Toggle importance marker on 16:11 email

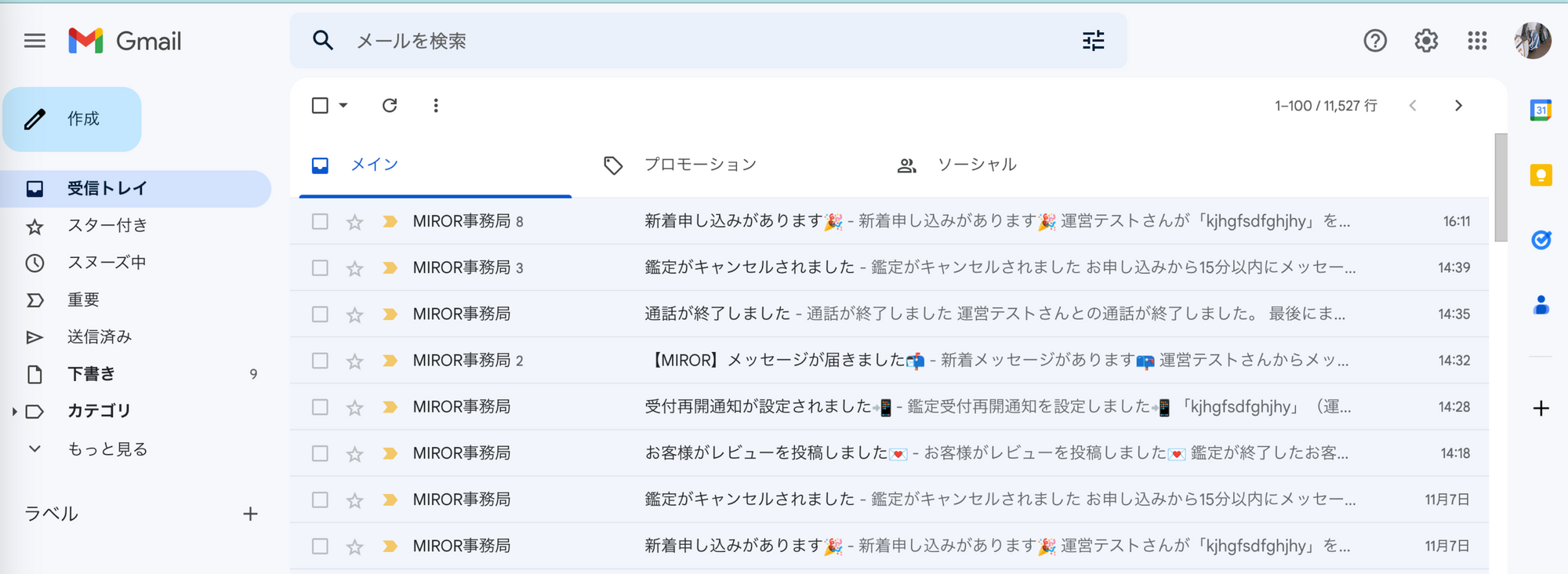[x=390, y=222]
